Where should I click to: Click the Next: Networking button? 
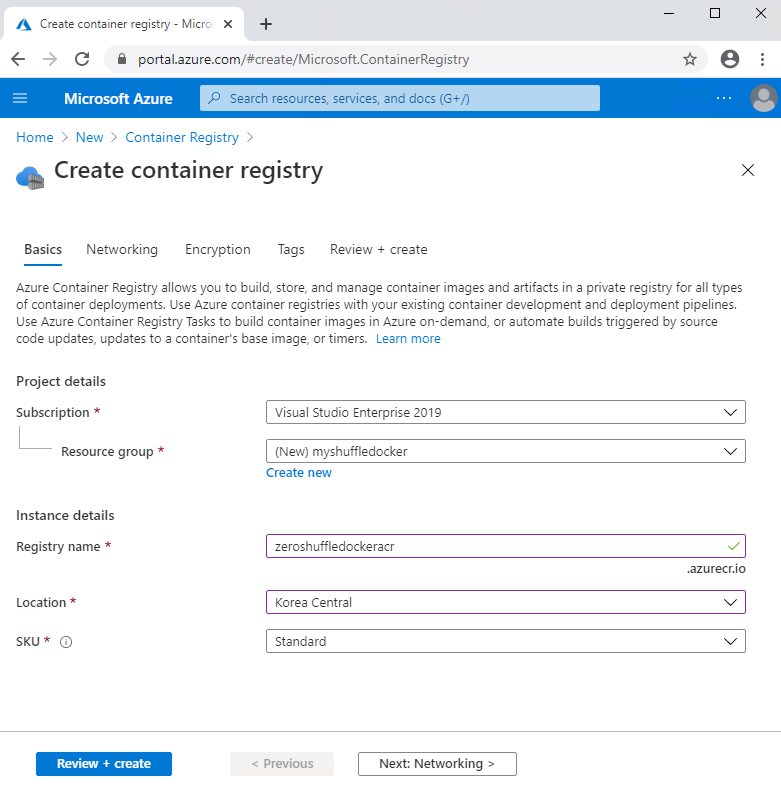(x=437, y=764)
